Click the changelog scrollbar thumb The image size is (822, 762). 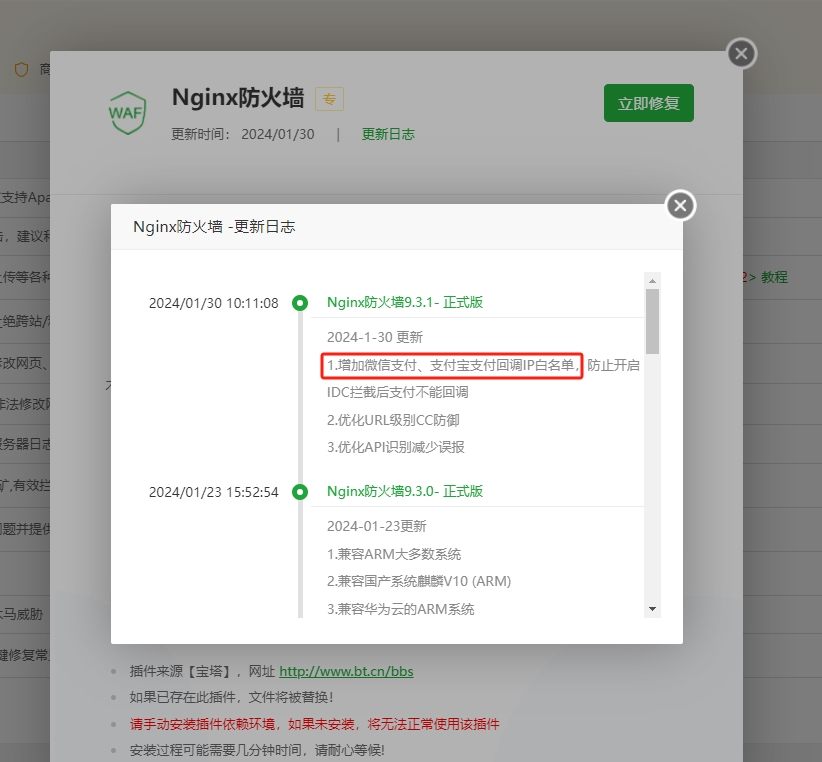click(x=652, y=321)
